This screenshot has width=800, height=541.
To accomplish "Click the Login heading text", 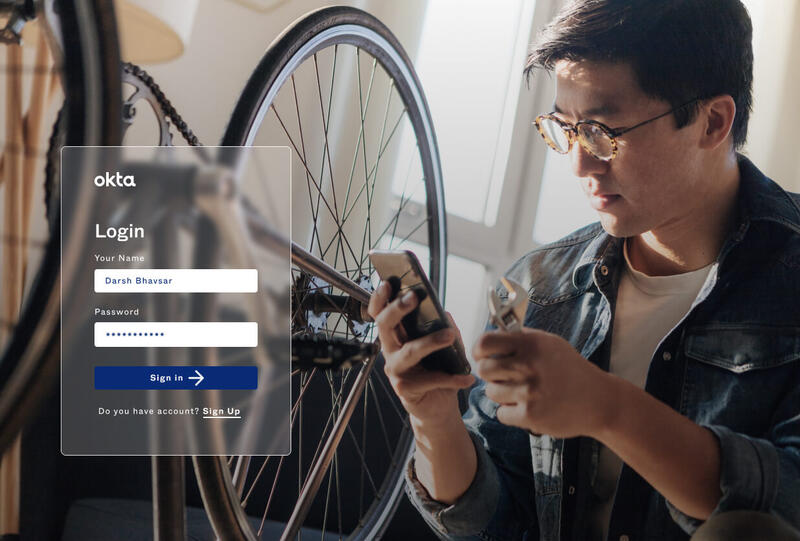I will 120,232.
